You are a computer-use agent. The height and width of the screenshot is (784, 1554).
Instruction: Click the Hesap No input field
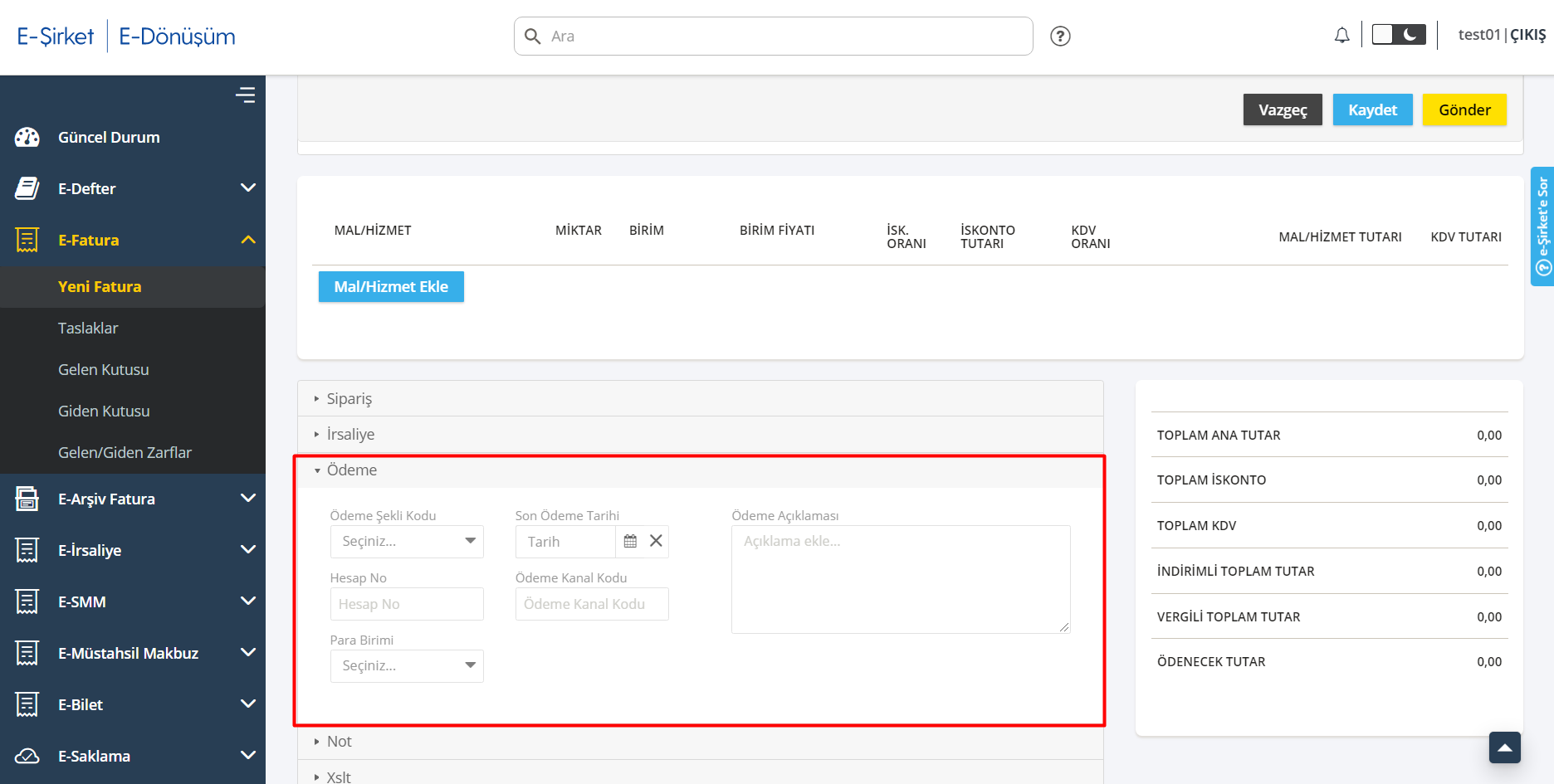pos(407,604)
